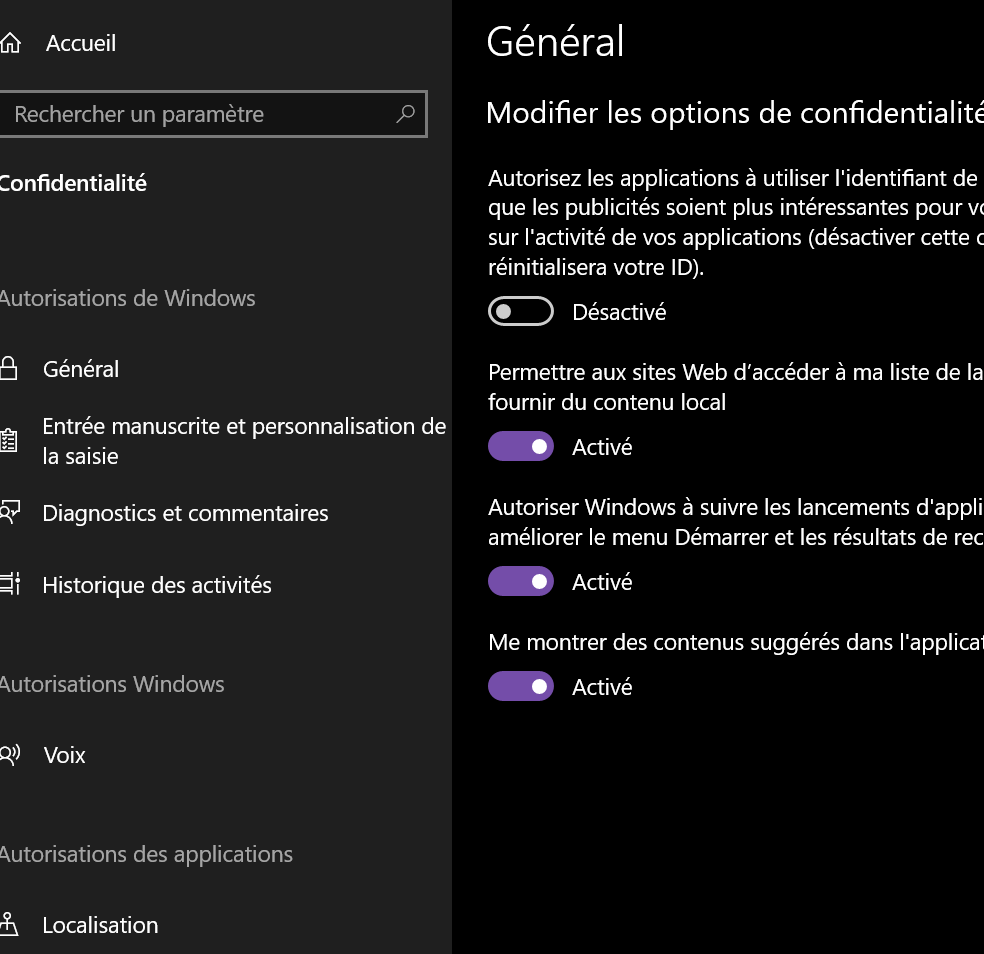The width and height of the screenshot is (984, 954).
Task: Open Voix settings page
Action: click(x=64, y=755)
